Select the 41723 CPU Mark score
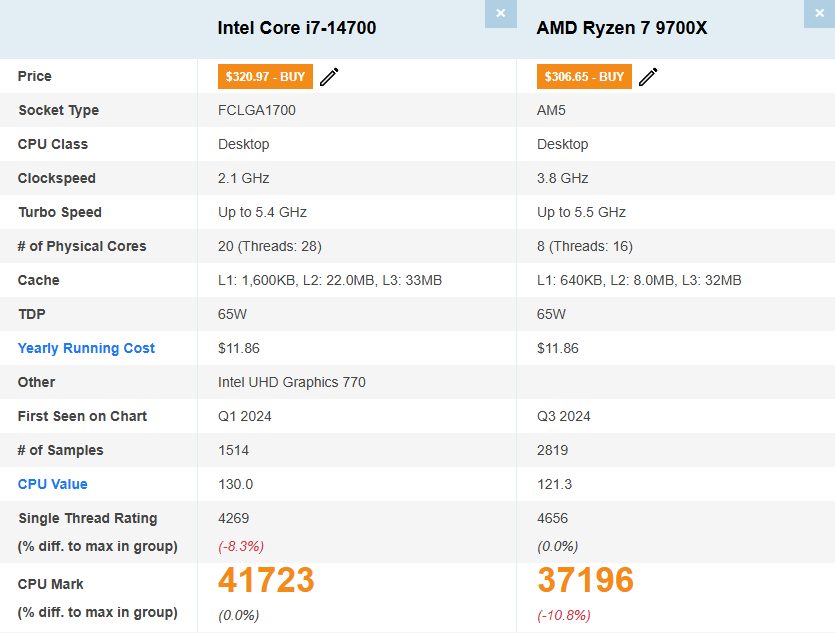The image size is (835, 633). point(266,580)
